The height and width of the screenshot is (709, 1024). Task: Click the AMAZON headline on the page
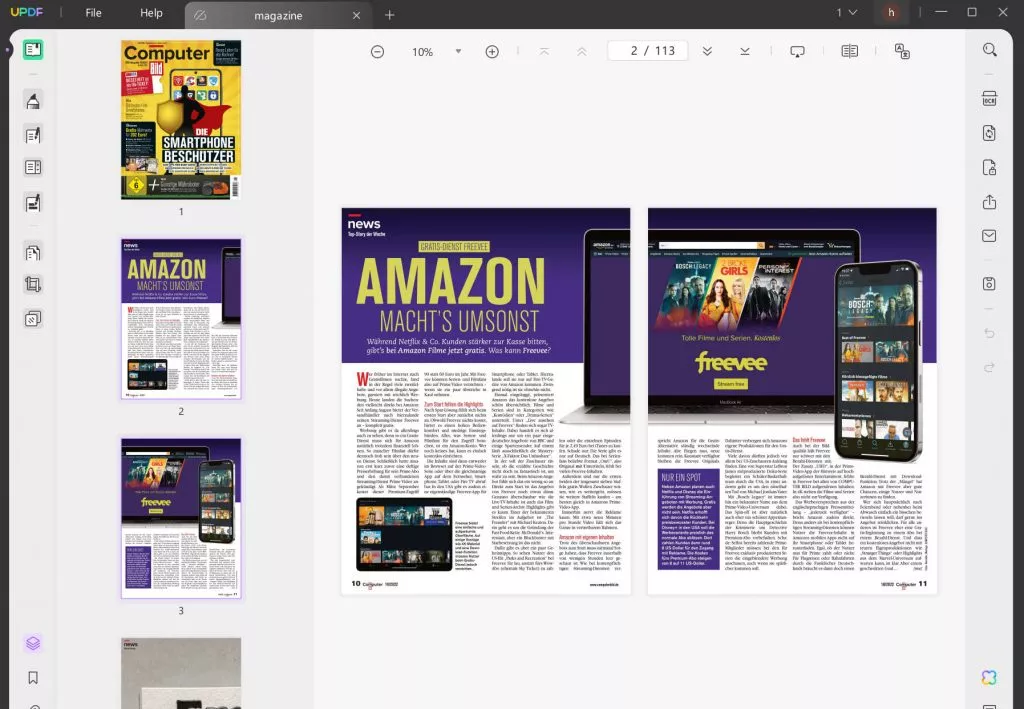tap(451, 281)
